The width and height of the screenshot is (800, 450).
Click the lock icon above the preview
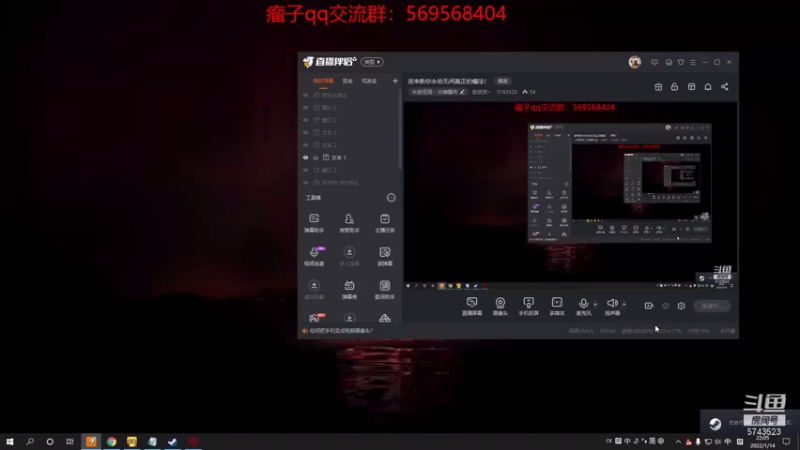coord(674,87)
